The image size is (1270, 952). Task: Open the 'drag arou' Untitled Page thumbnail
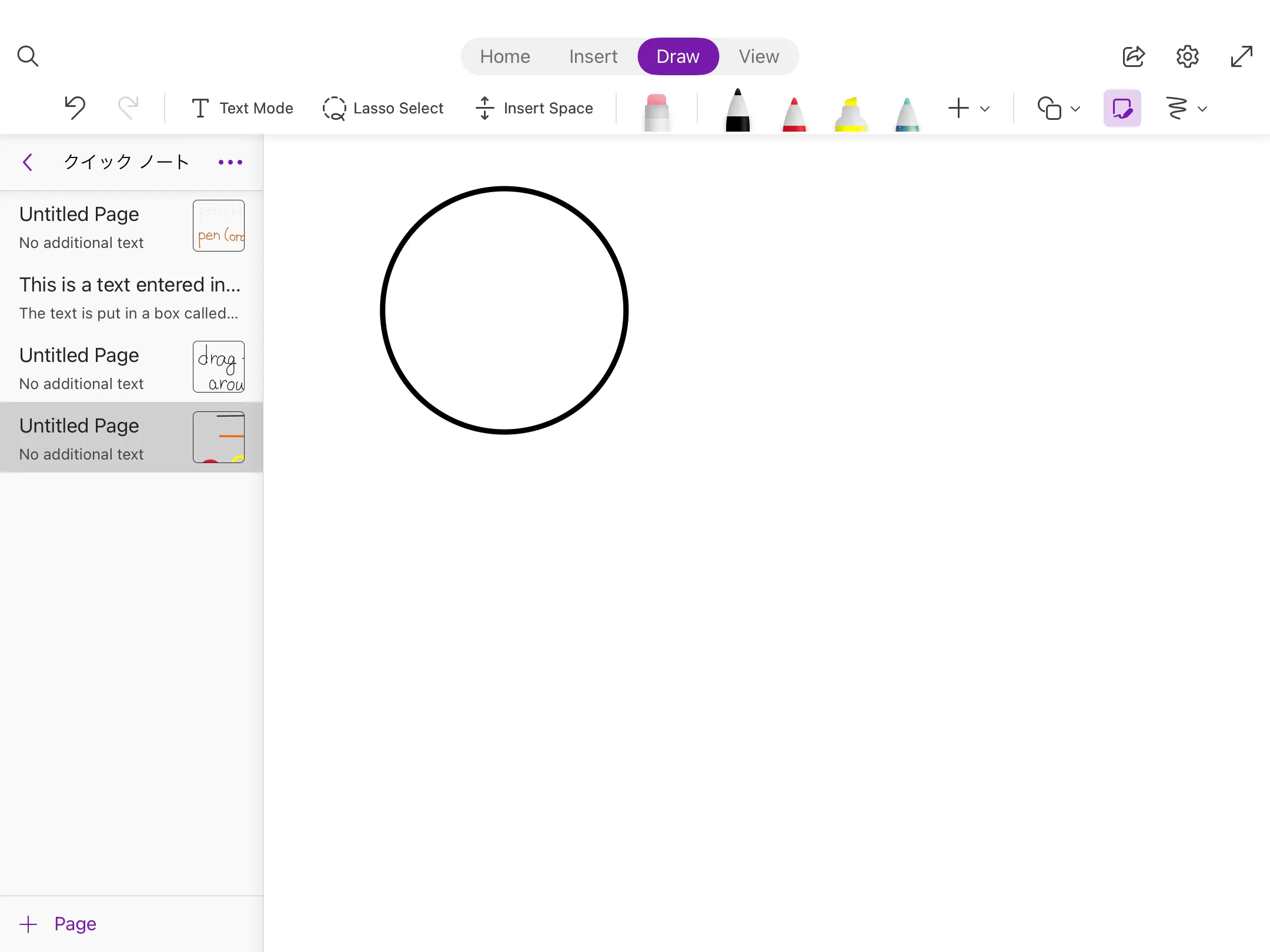point(218,367)
